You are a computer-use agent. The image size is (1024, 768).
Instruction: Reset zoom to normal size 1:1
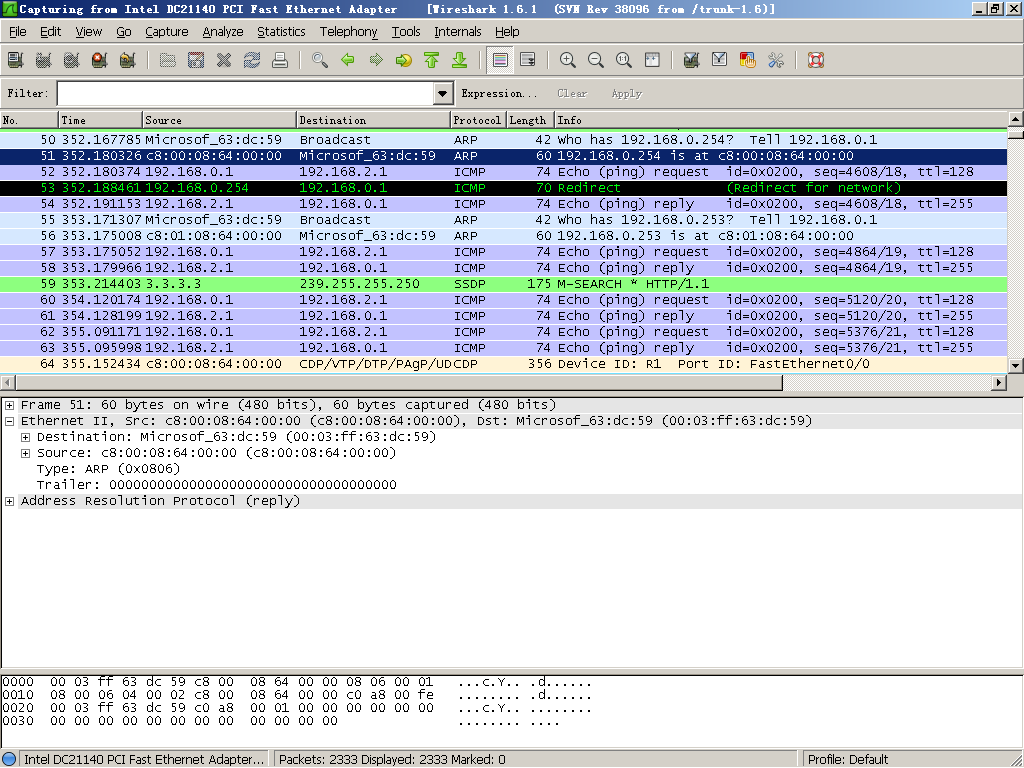[x=624, y=60]
